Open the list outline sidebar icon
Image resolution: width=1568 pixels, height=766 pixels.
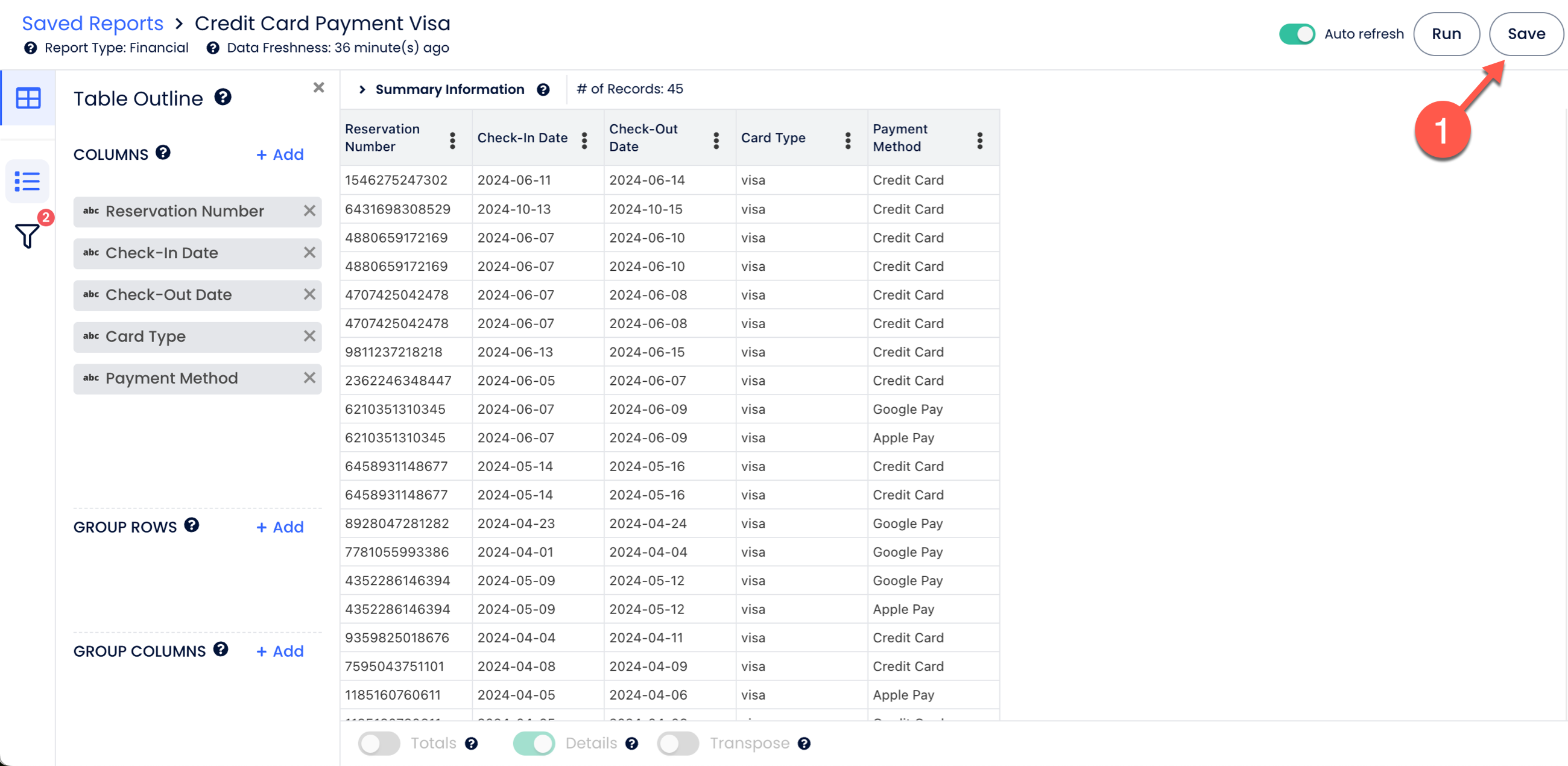pyautogui.click(x=27, y=182)
